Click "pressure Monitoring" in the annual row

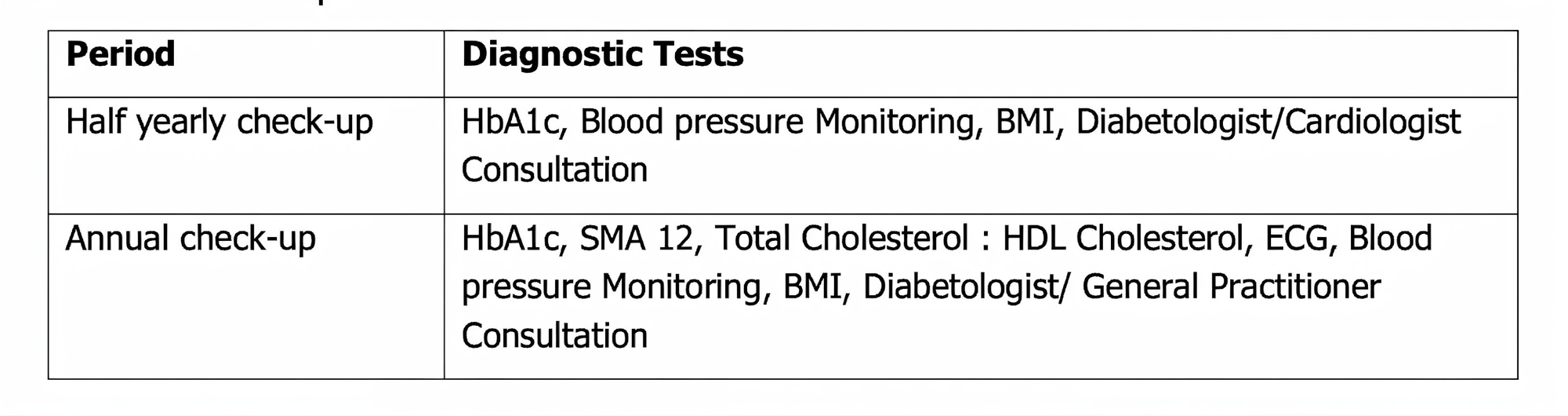pyautogui.click(x=612, y=287)
